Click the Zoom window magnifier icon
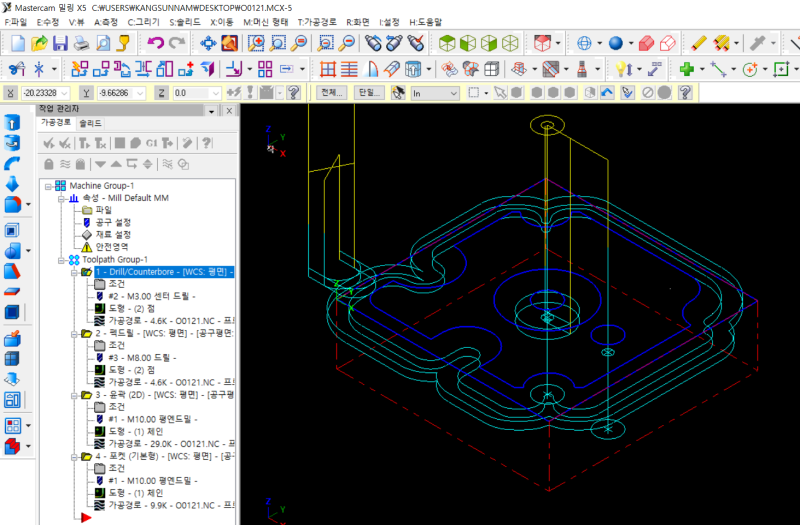This screenshot has height=525, width=800. click(x=256, y=43)
